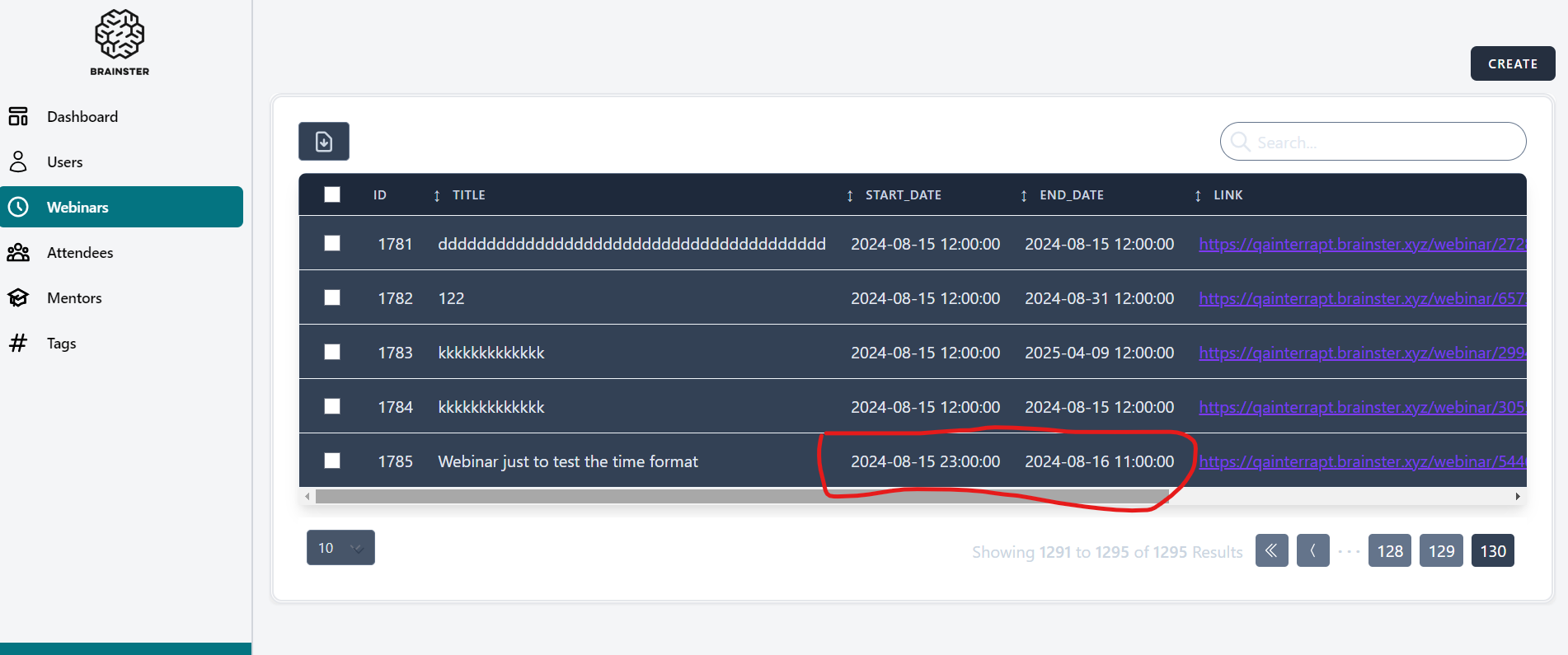Click the Users person icon in sidebar
Image resolution: width=1568 pixels, height=655 pixels.
pyautogui.click(x=18, y=162)
